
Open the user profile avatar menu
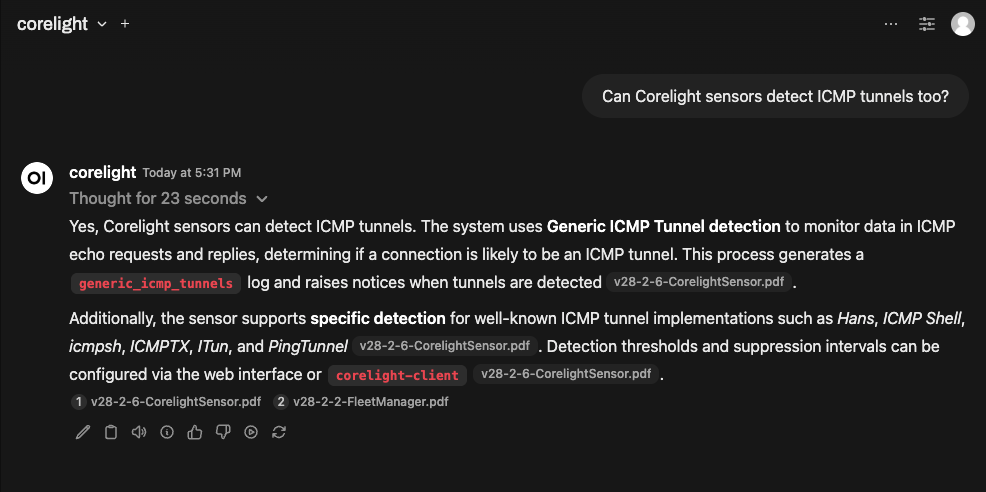coord(962,24)
